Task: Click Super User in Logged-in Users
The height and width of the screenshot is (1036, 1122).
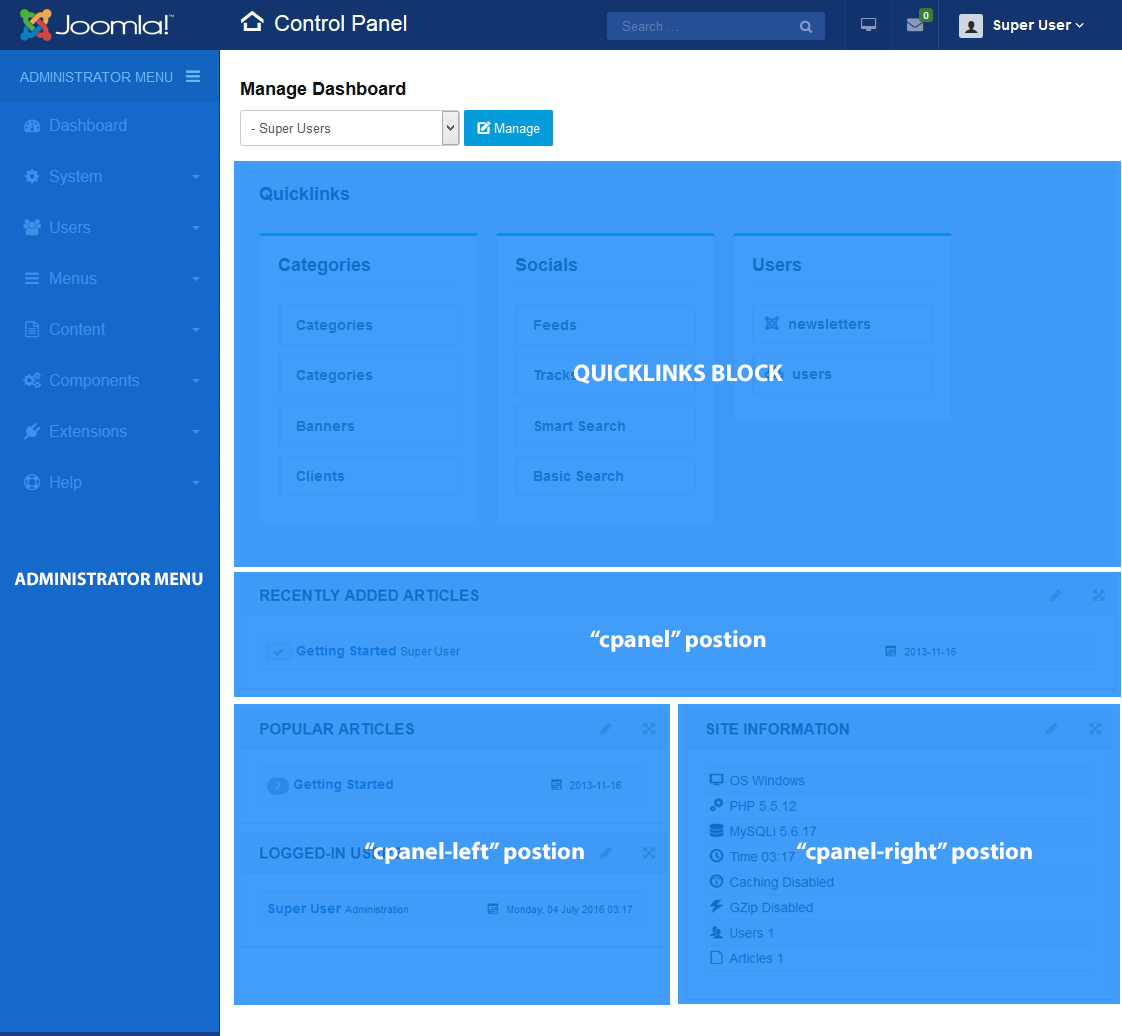Action: tap(304, 909)
